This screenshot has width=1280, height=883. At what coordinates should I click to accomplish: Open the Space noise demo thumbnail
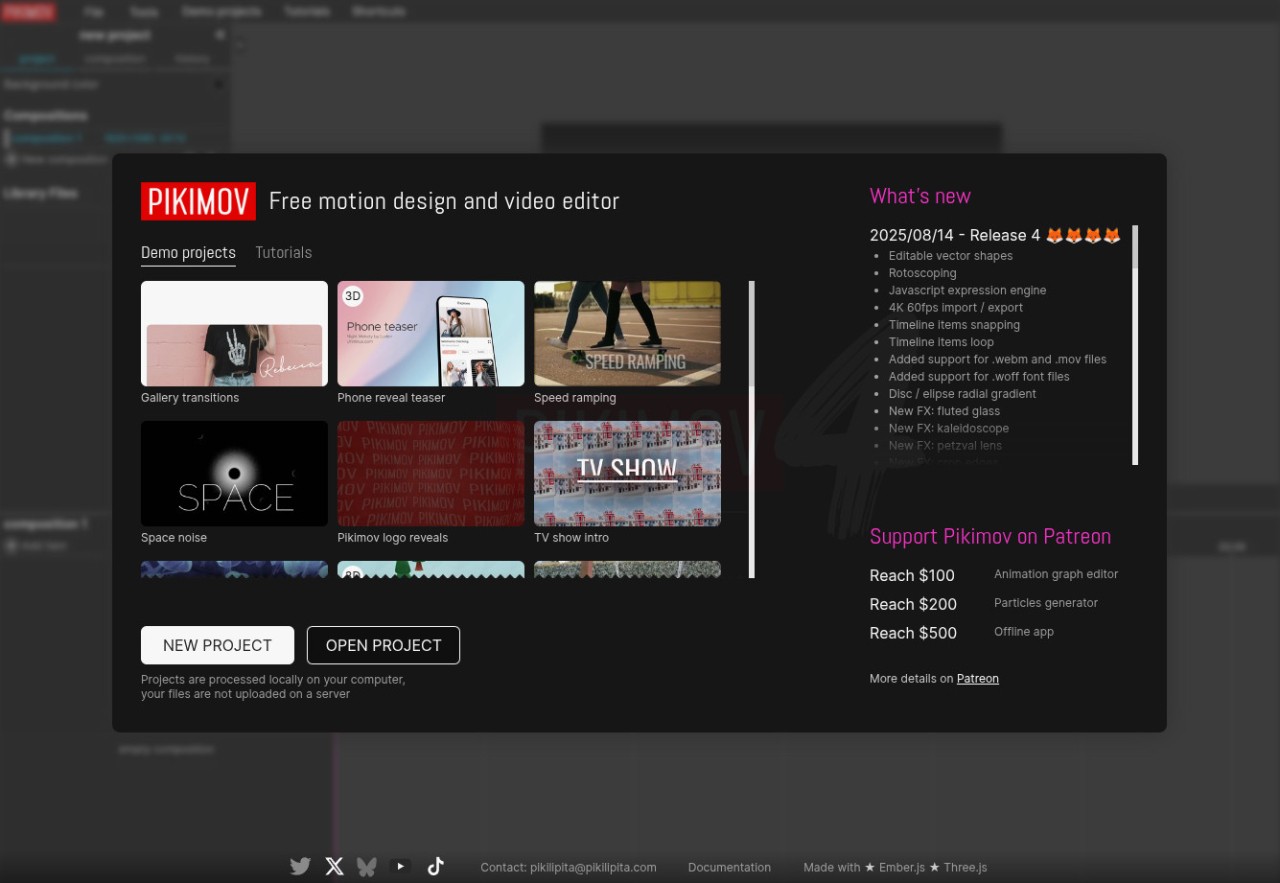click(x=234, y=473)
